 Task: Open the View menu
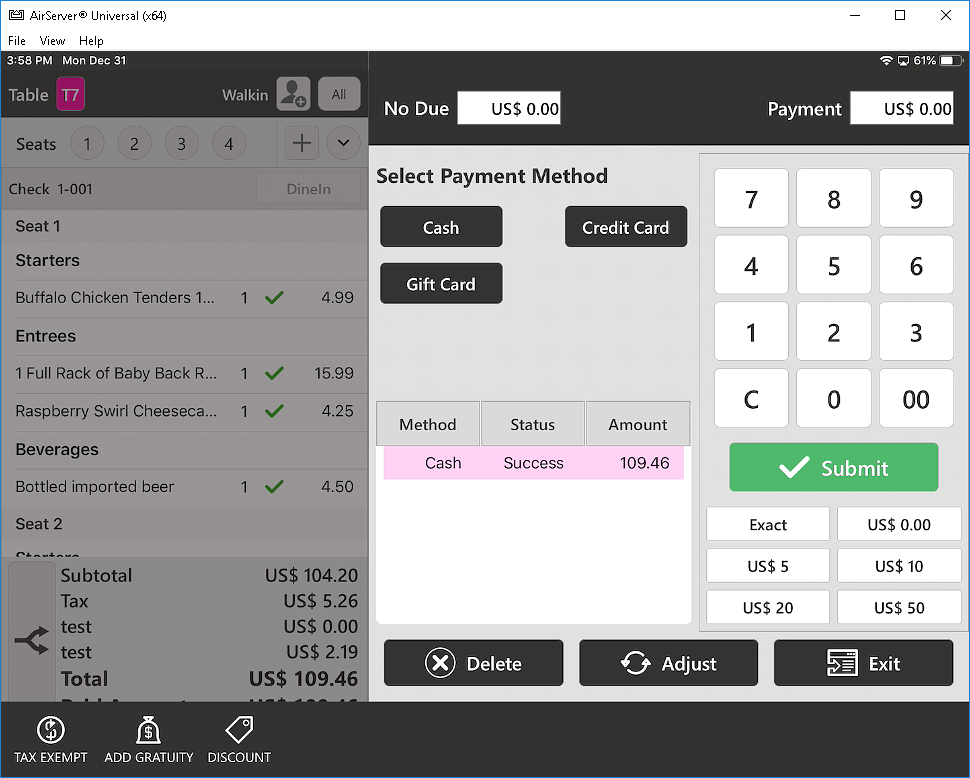point(52,41)
